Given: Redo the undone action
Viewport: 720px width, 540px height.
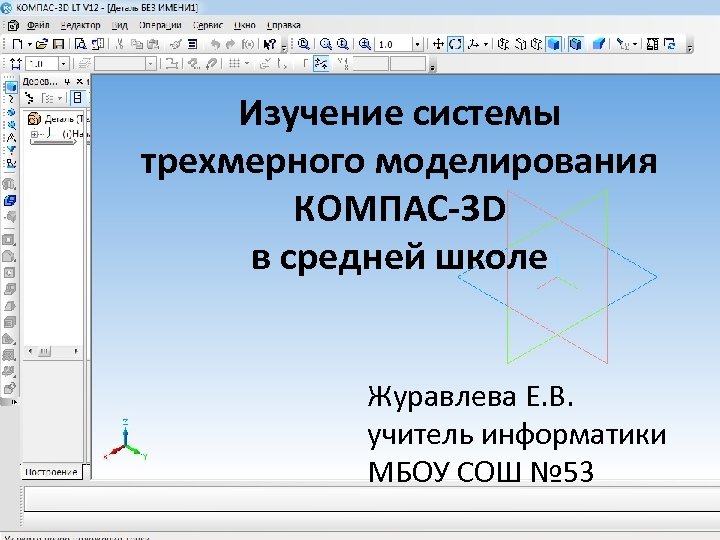Looking at the screenshot, I should [231, 44].
